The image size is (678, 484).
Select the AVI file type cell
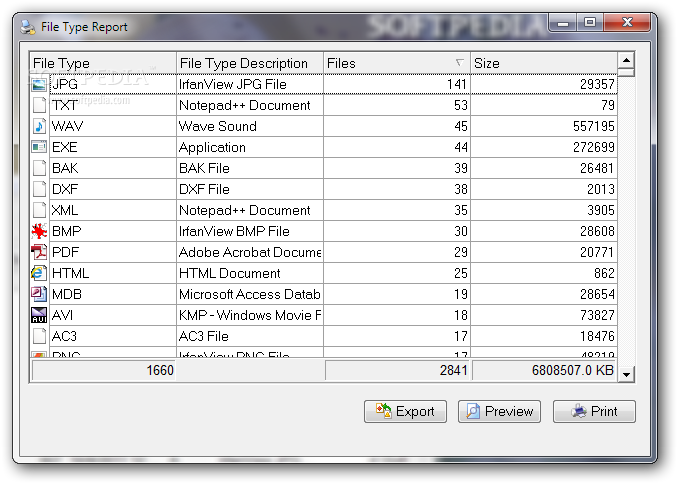pos(113,315)
